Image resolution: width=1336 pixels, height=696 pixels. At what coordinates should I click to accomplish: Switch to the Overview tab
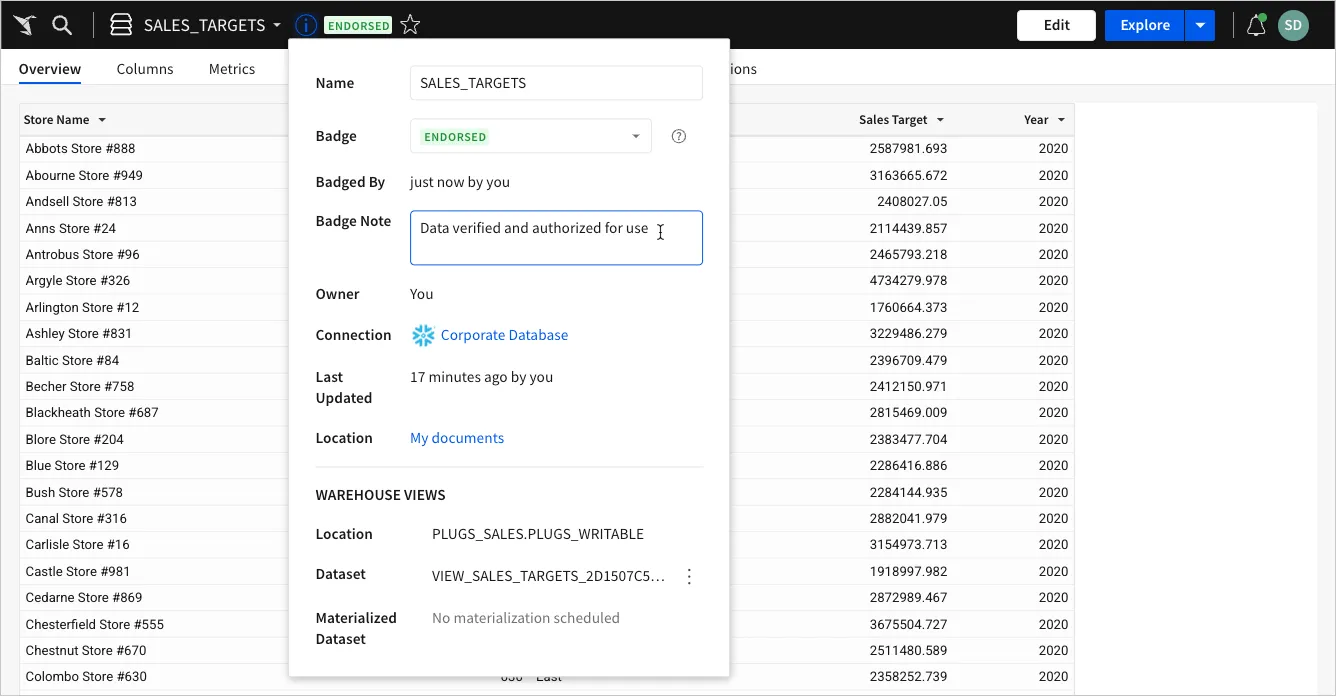coord(50,69)
